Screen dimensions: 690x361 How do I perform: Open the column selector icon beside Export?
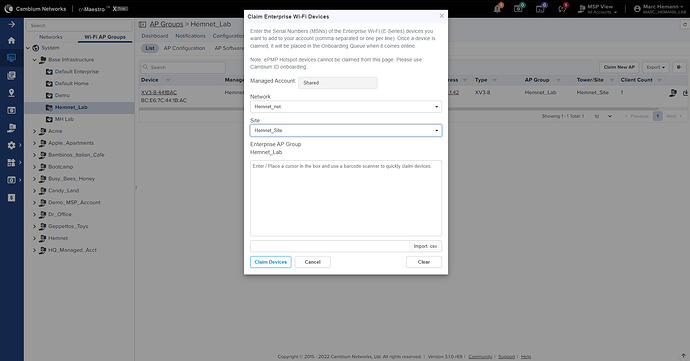click(x=679, y=67)
